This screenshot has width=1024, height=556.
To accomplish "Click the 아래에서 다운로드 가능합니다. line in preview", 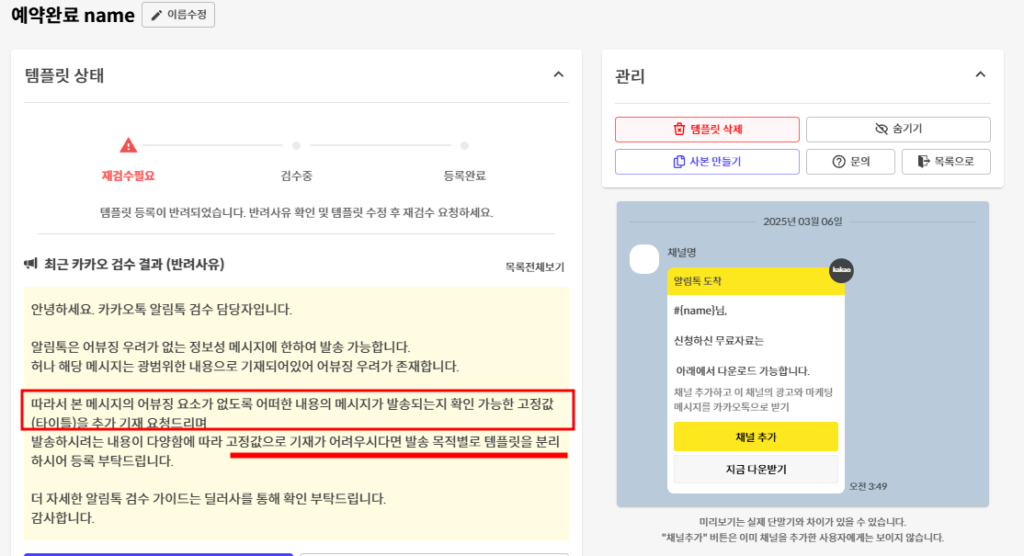I will pos(743,370).
